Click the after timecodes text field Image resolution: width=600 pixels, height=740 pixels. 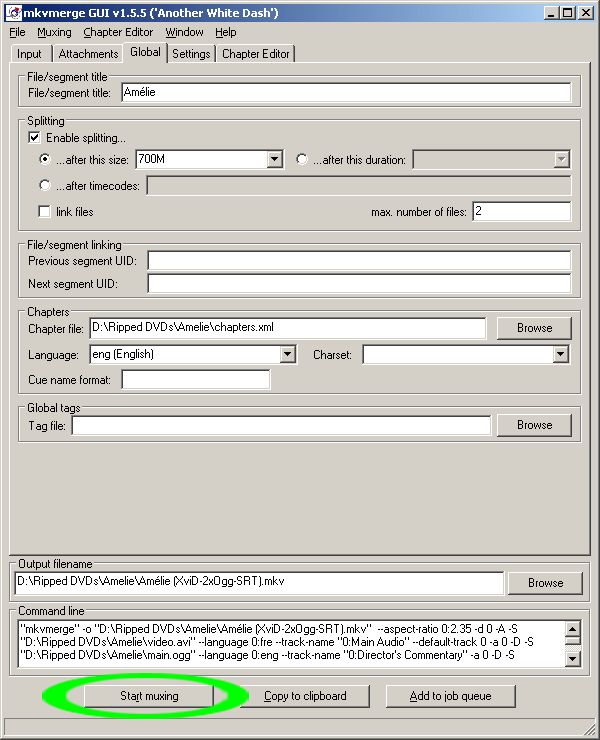pos(359,185)
